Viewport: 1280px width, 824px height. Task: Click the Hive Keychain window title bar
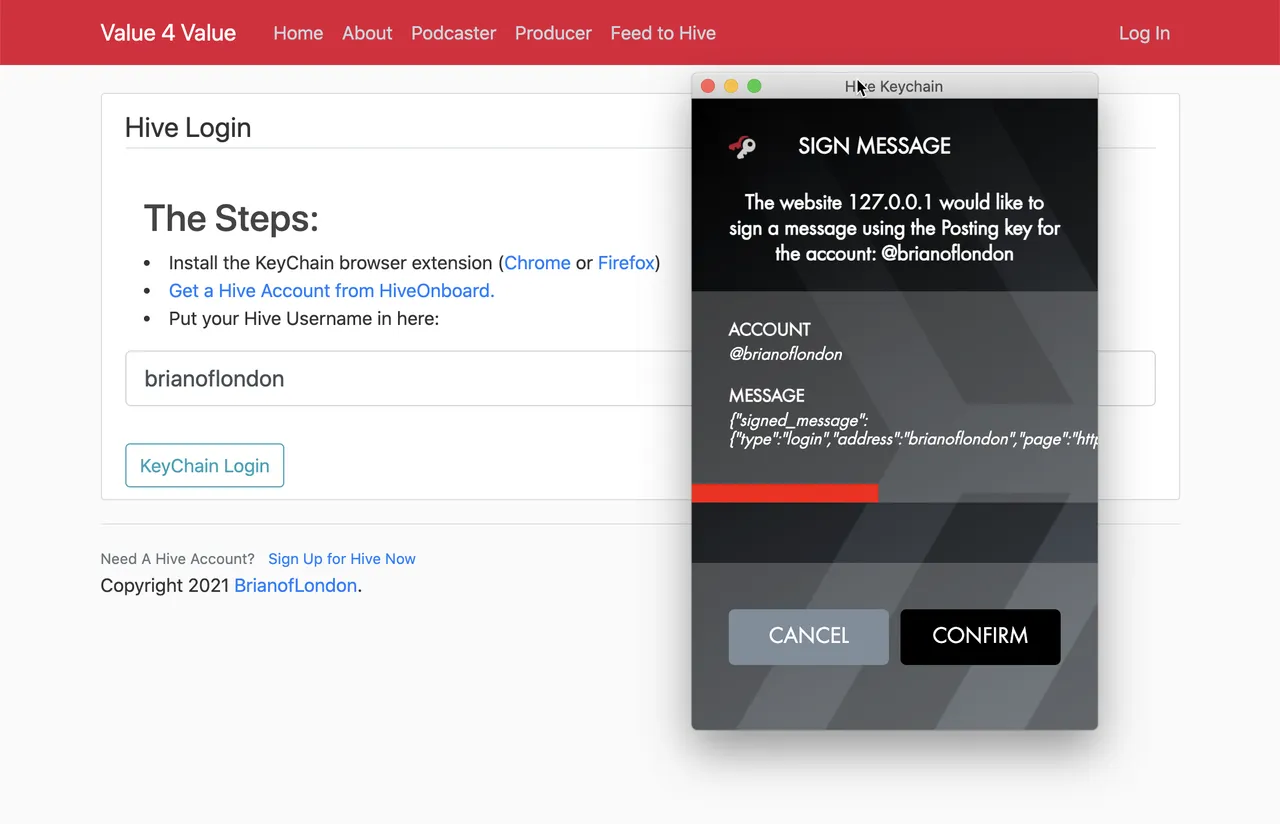click(894, 86)
